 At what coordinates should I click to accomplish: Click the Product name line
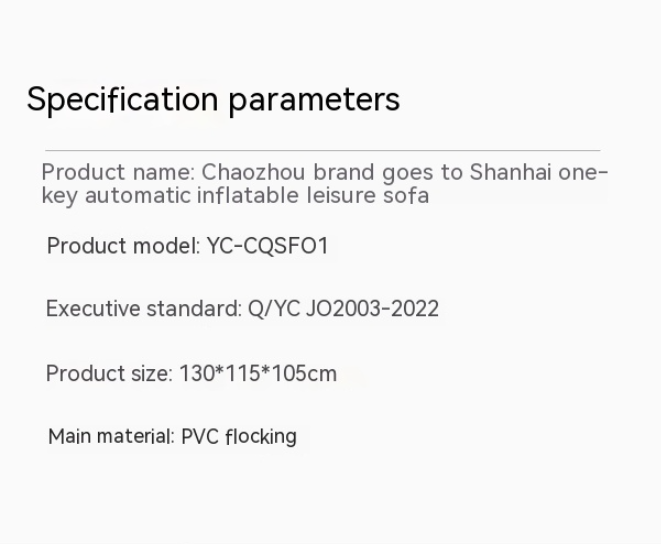point(325,184)
